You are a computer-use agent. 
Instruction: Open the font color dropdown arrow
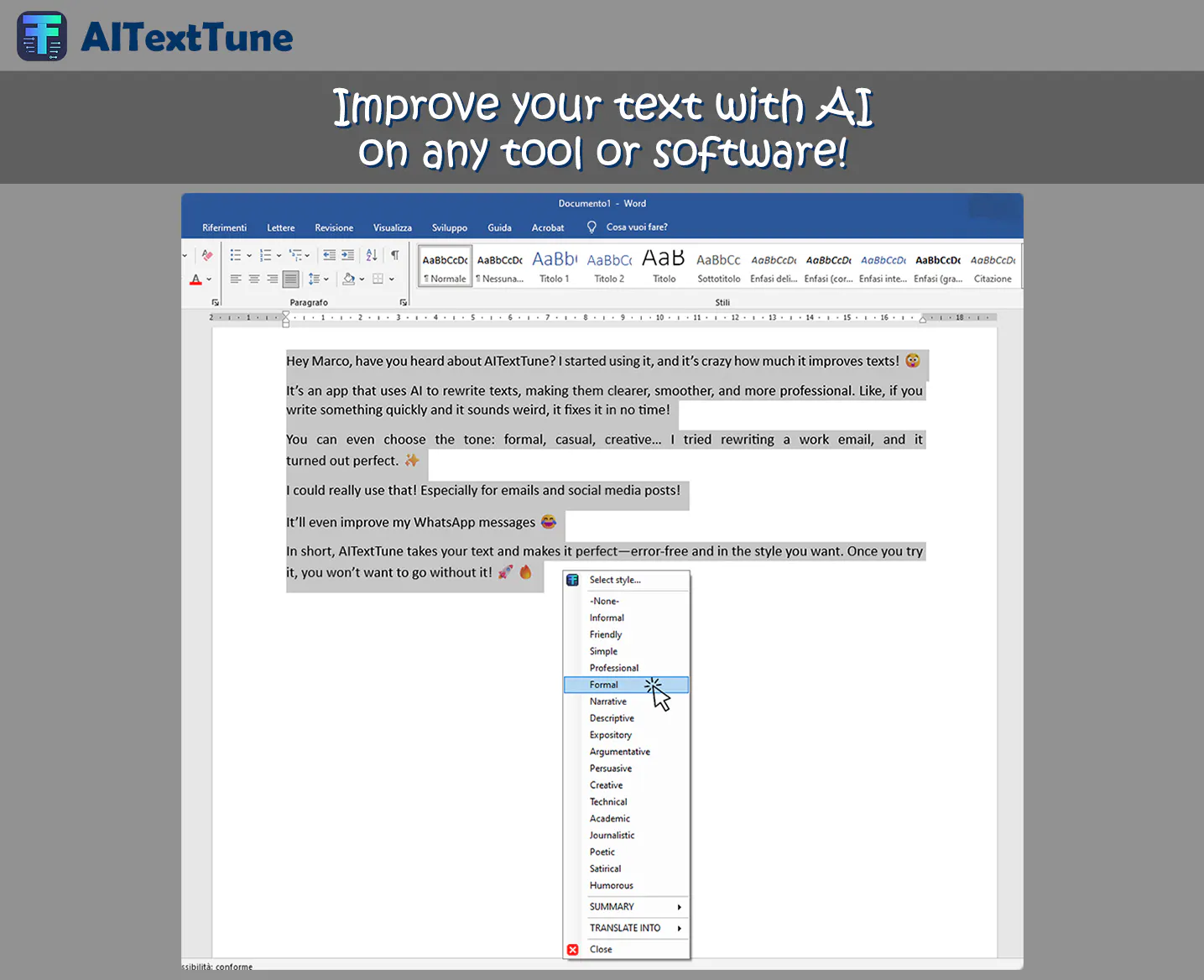pyautogui.click(x=209, y=279)
